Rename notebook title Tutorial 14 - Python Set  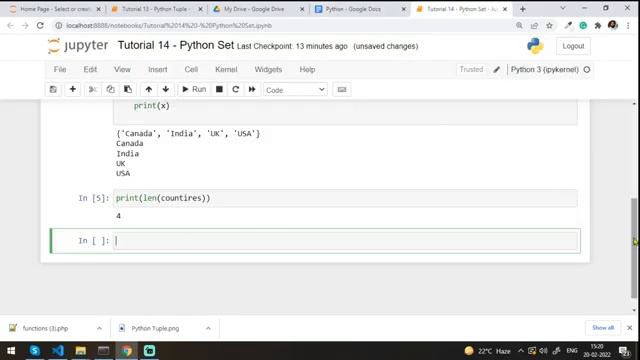pyautogui.click(x=176, y=45)
